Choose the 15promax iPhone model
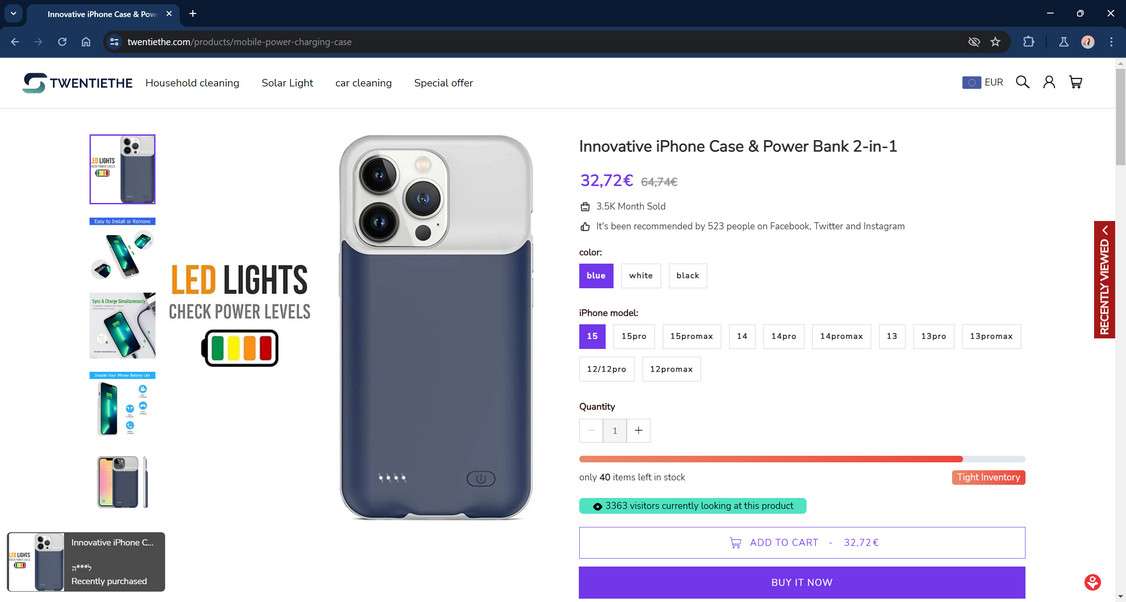Viewport: 1126px width, 602px height. (691, 337)
